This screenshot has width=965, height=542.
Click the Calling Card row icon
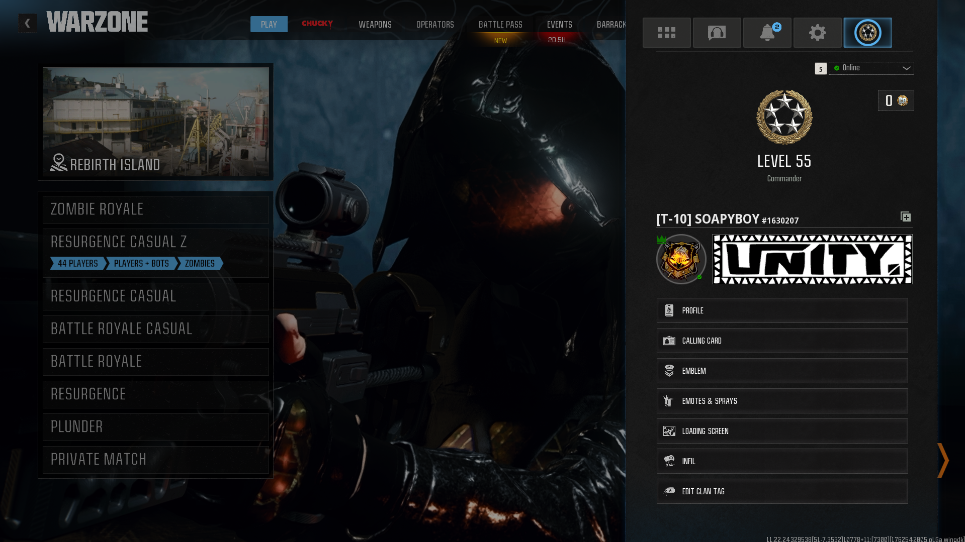[x=669, y=341]
